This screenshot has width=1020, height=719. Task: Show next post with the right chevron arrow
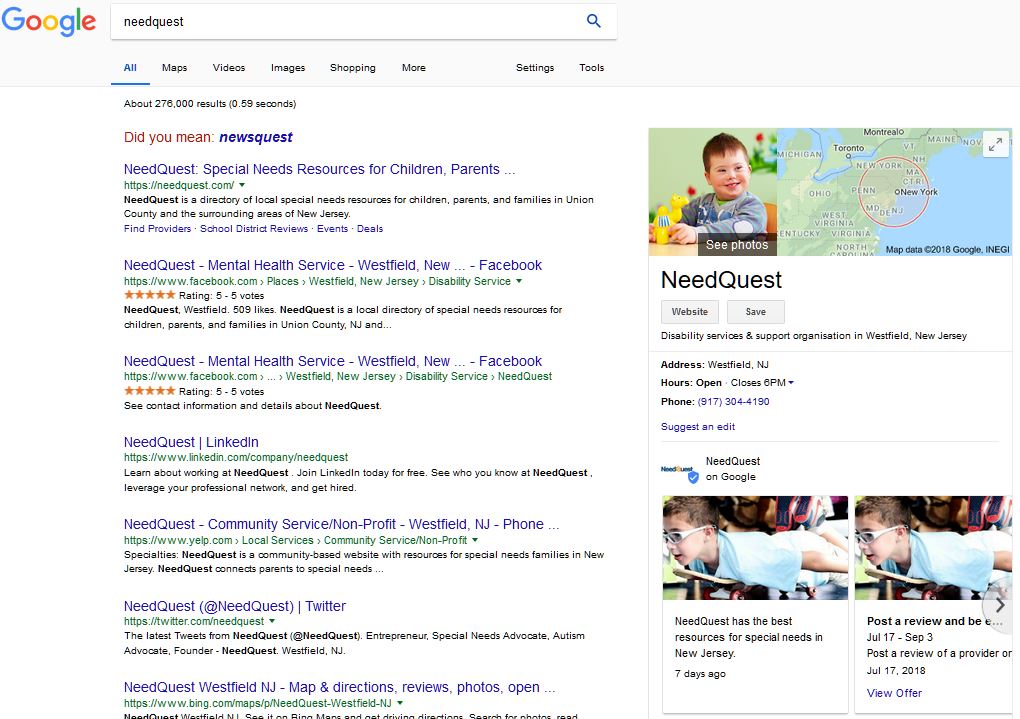(1000, 605)
